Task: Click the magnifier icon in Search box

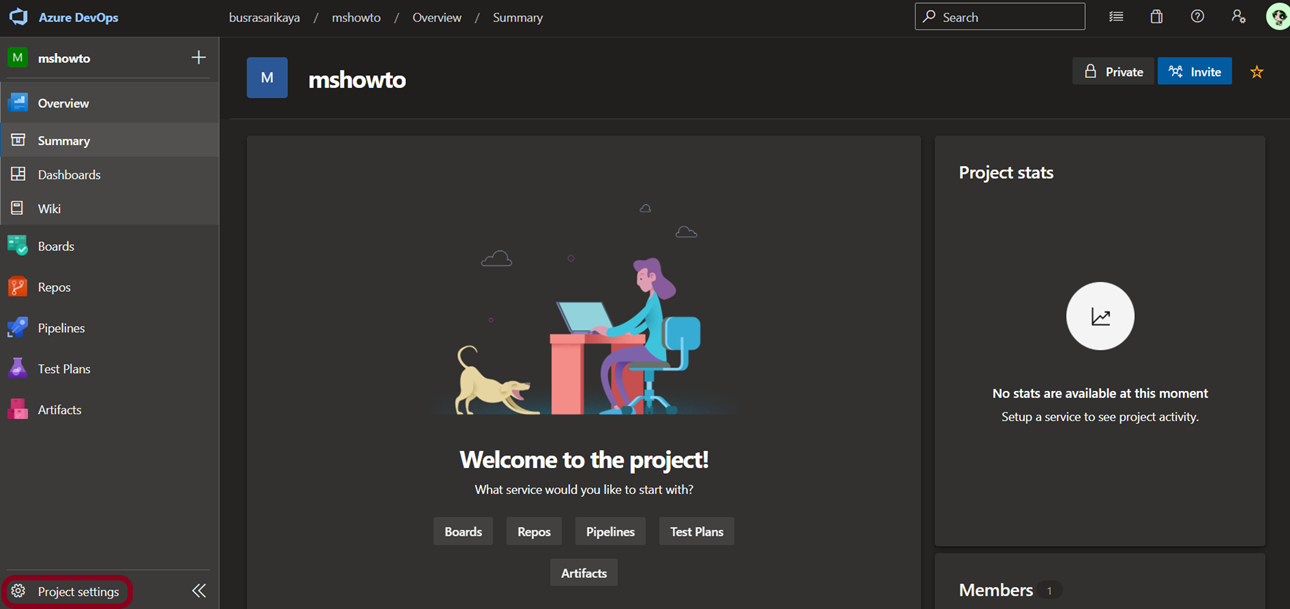Action: [x=930, y=17]
